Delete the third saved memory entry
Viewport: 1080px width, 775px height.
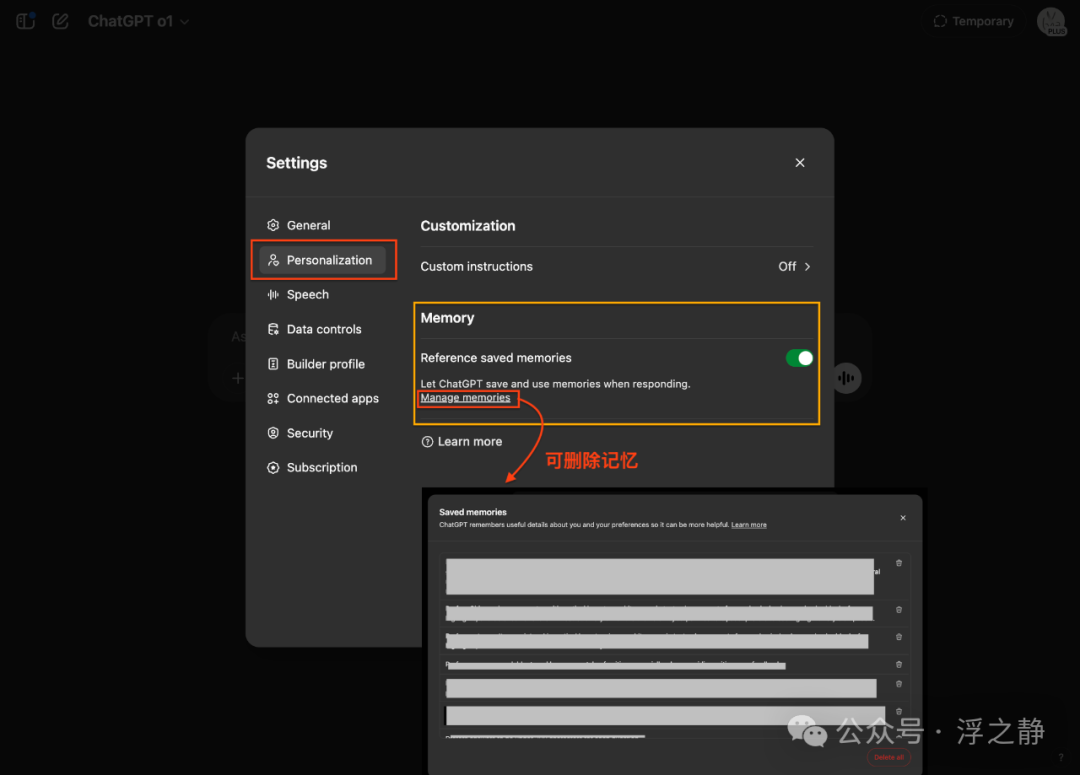(898, 636)
